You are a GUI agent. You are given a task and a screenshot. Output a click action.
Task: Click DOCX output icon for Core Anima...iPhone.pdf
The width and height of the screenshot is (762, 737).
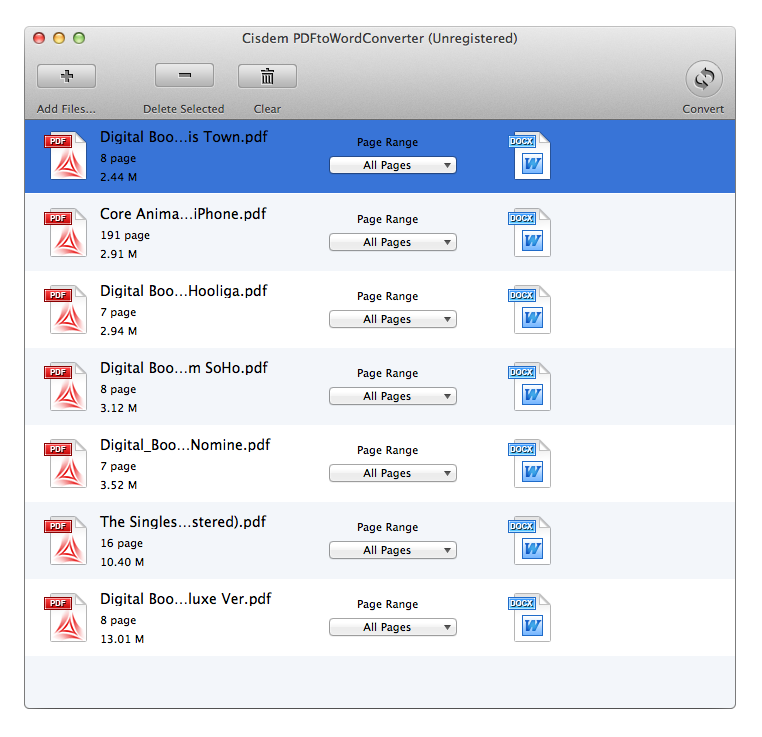click(x=529, y=232)
